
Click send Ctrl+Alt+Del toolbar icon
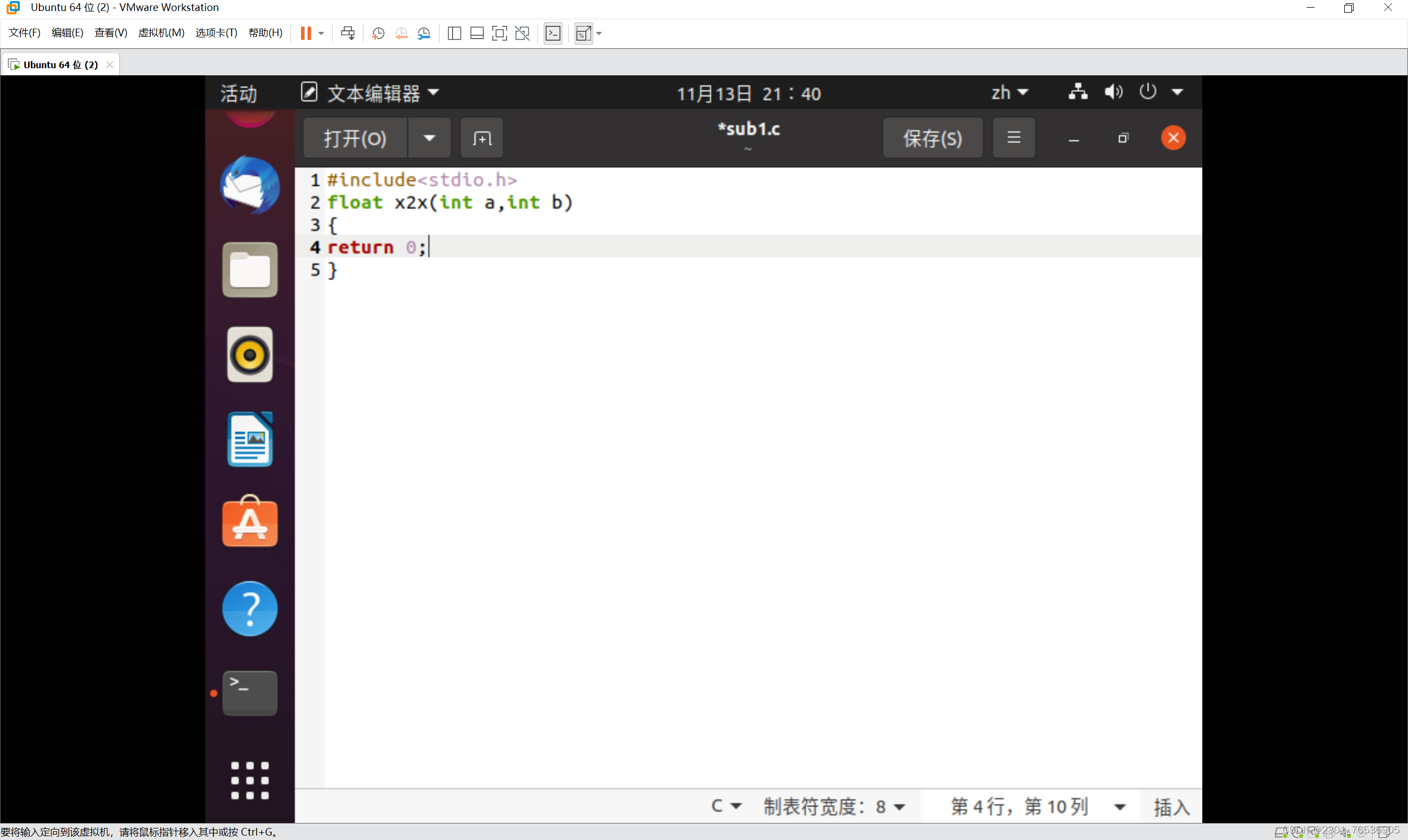point(348,34)
